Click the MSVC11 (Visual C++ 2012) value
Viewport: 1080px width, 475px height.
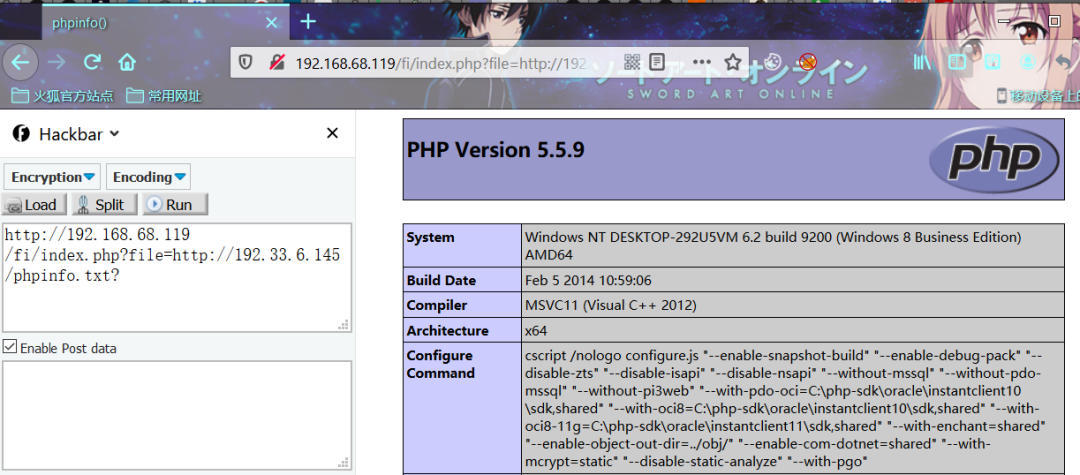[x=611, y=306]
